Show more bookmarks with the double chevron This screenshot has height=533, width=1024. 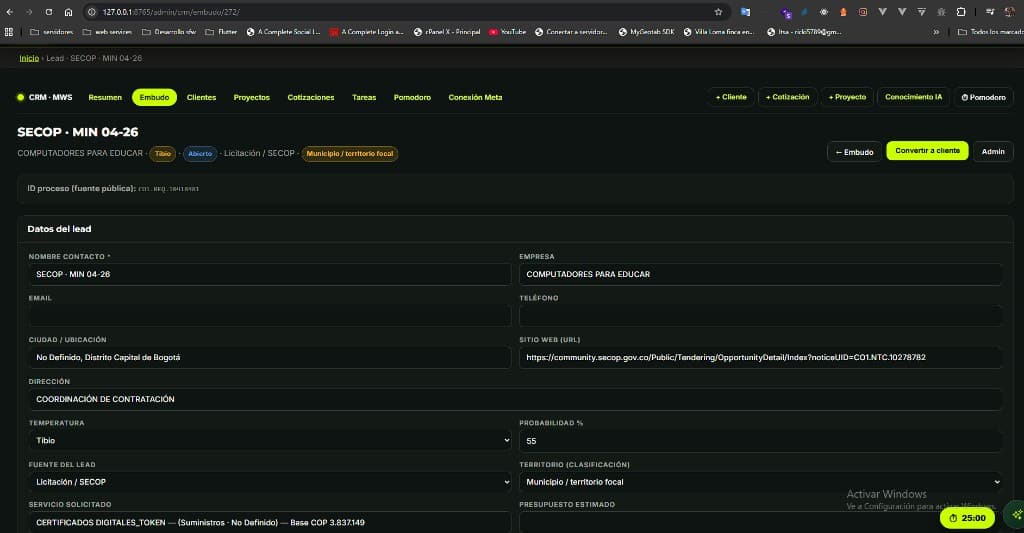(x=936, y=31)
